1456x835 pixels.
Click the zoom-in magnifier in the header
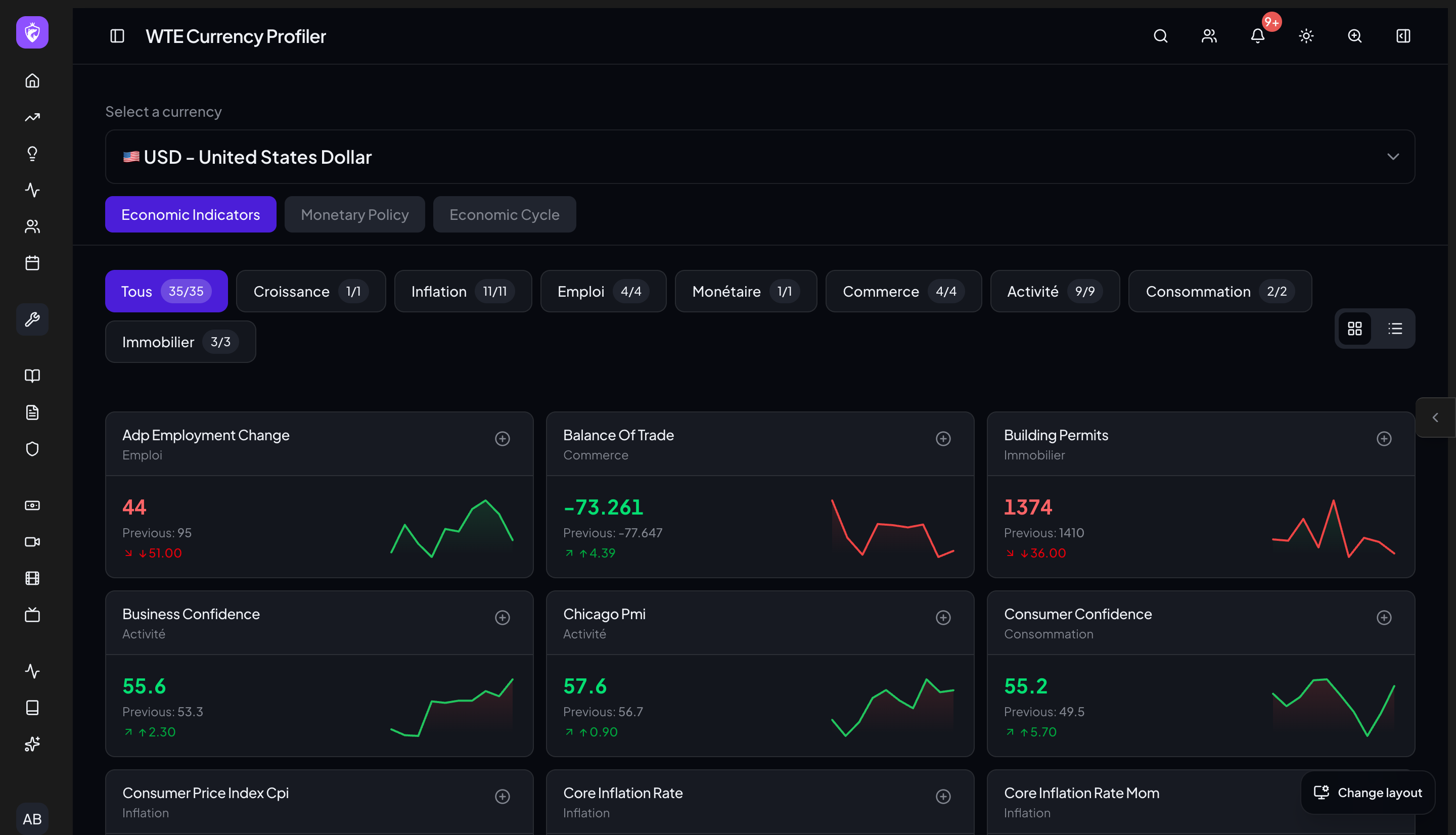click(1354, 36)
